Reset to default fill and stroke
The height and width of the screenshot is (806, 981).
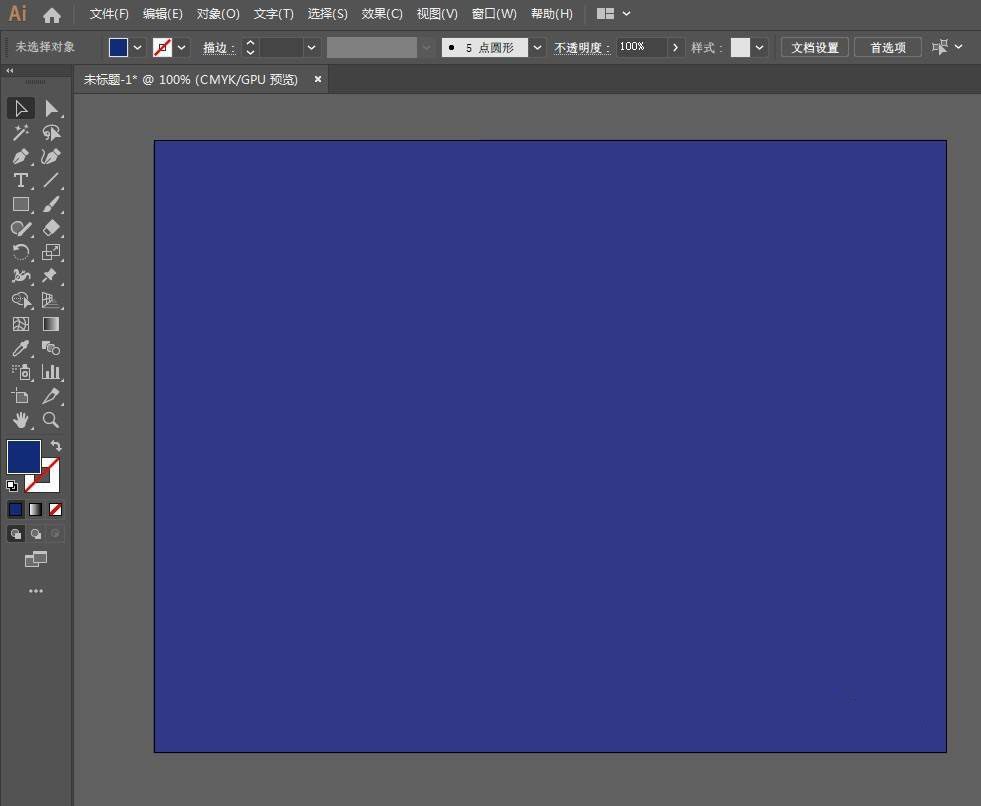[12, 486]
